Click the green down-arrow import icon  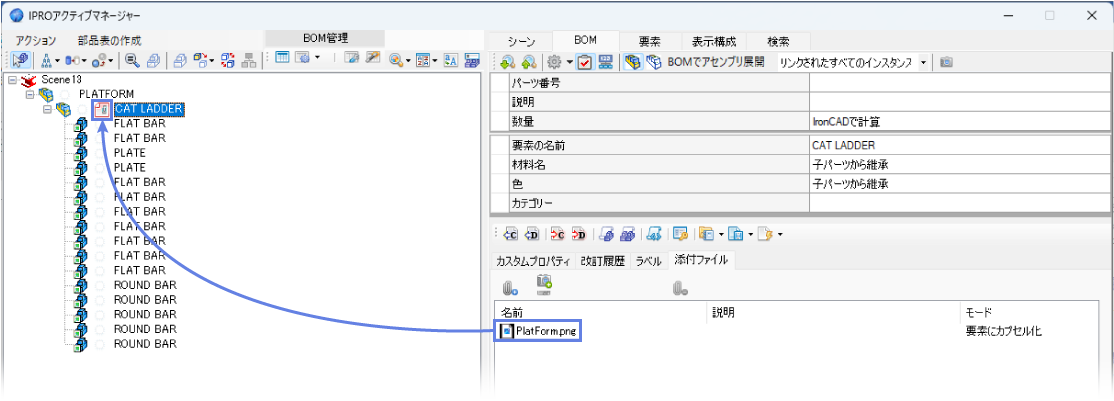click(x=506, y=63)
